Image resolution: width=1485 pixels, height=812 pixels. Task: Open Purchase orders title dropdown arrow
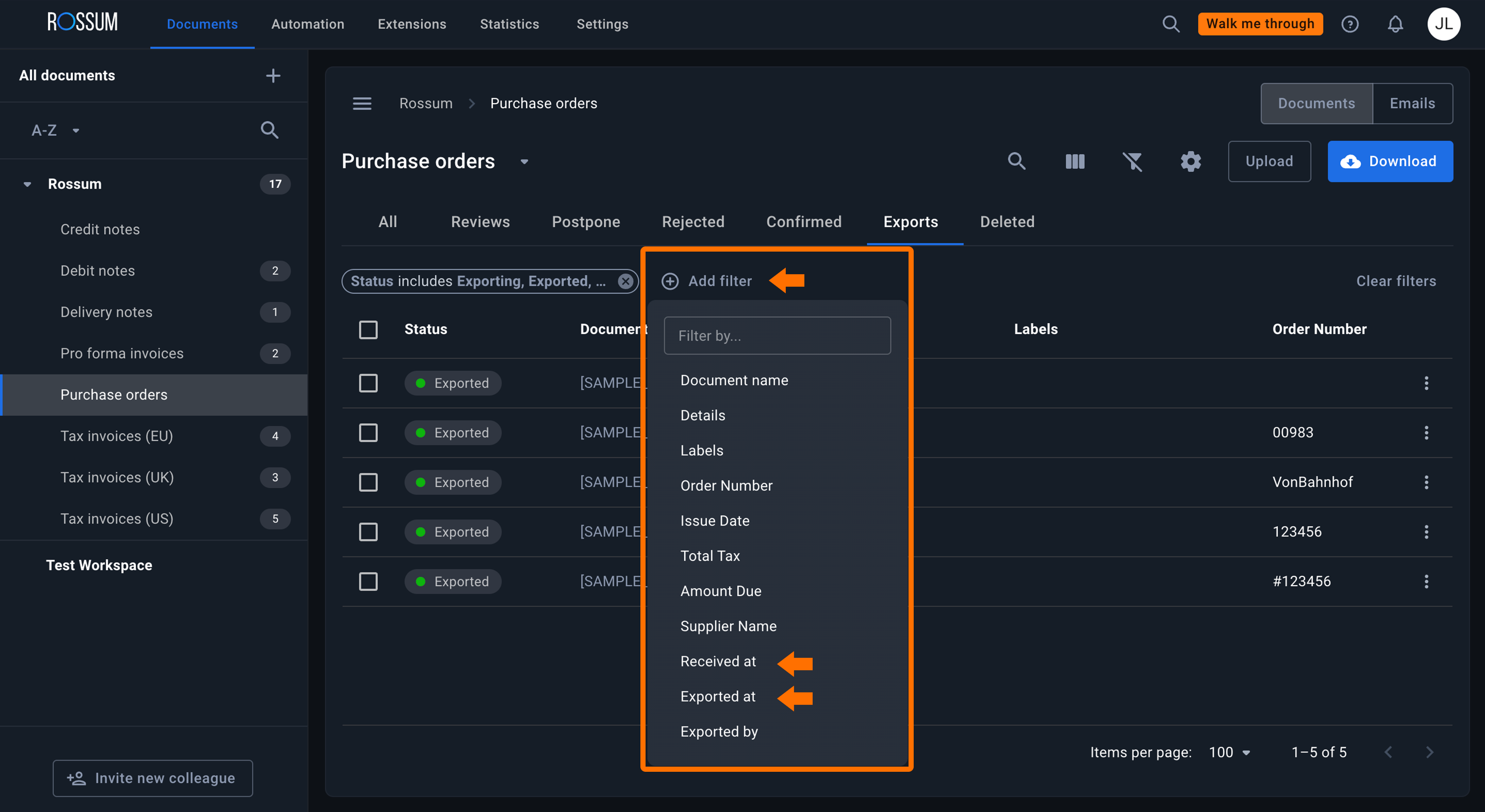[524, 162]
